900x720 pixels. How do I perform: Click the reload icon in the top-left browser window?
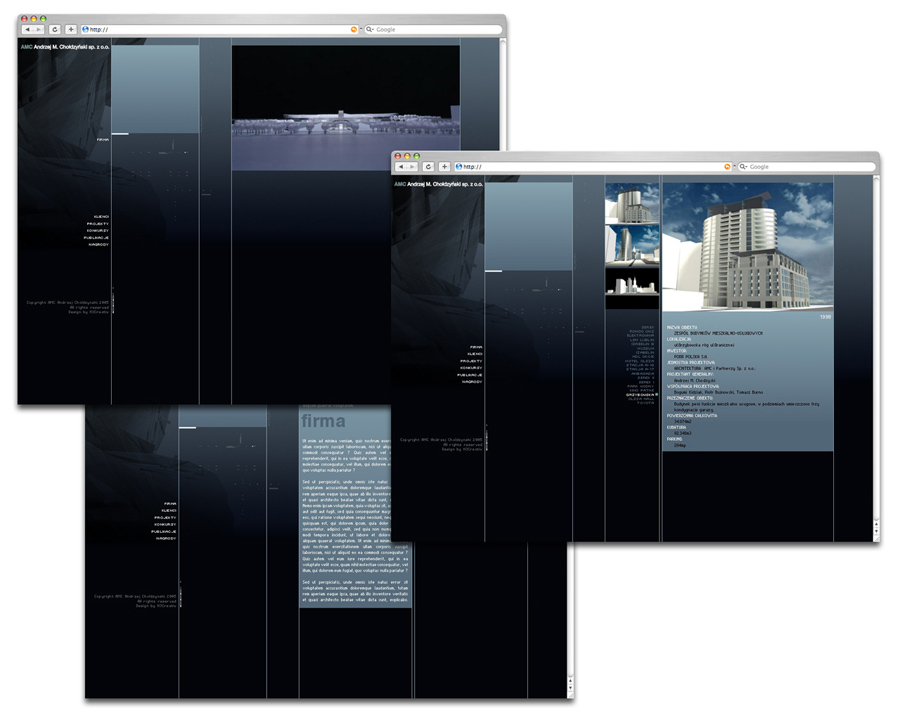pyautogui.click(x=55, y=29)
